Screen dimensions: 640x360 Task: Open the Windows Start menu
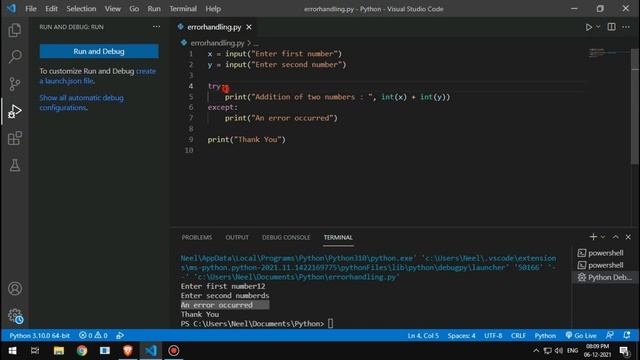coord(12,351)
